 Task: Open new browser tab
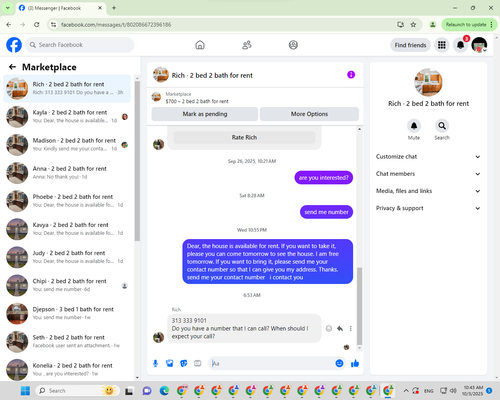114,8
